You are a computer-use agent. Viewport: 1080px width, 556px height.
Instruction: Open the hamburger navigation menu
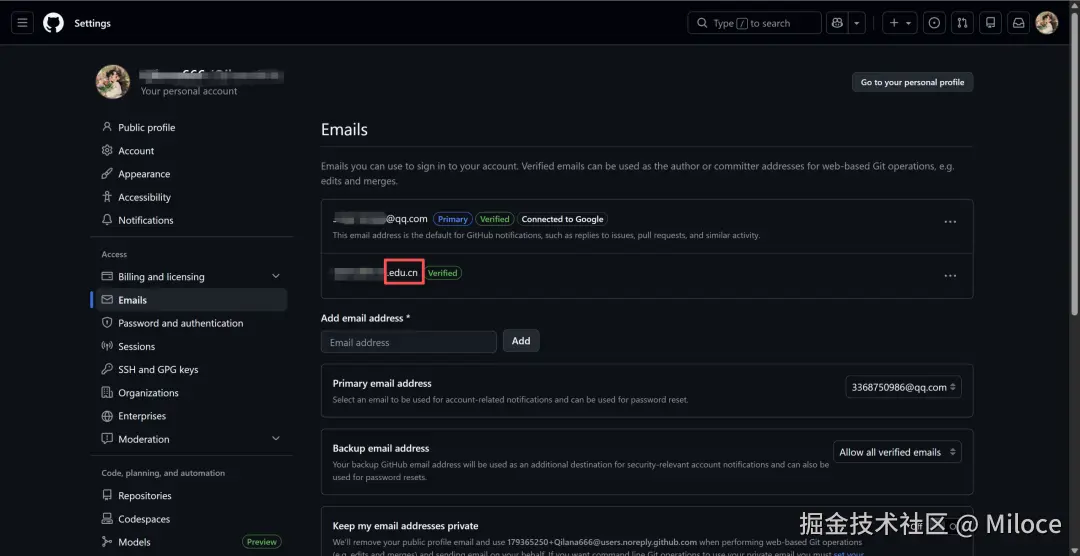pos(23,23)
